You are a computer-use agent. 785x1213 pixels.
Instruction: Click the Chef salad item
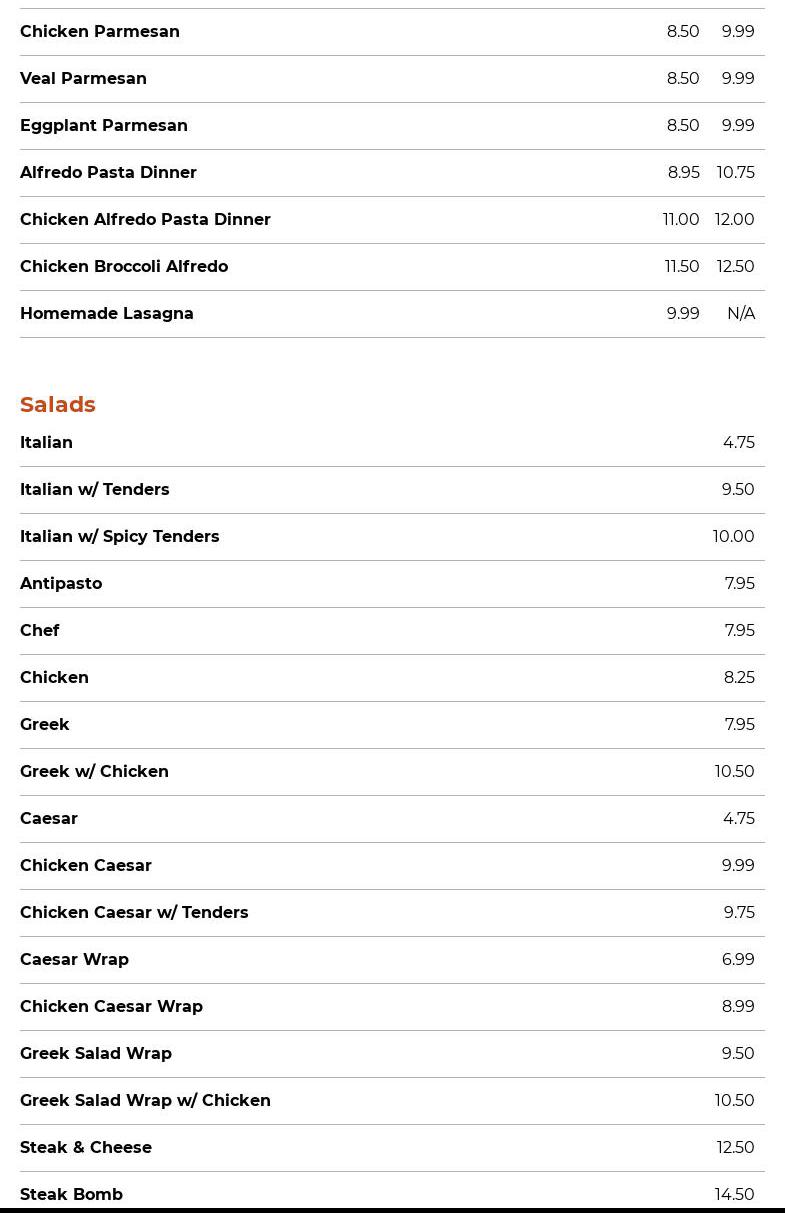[40, 631]
